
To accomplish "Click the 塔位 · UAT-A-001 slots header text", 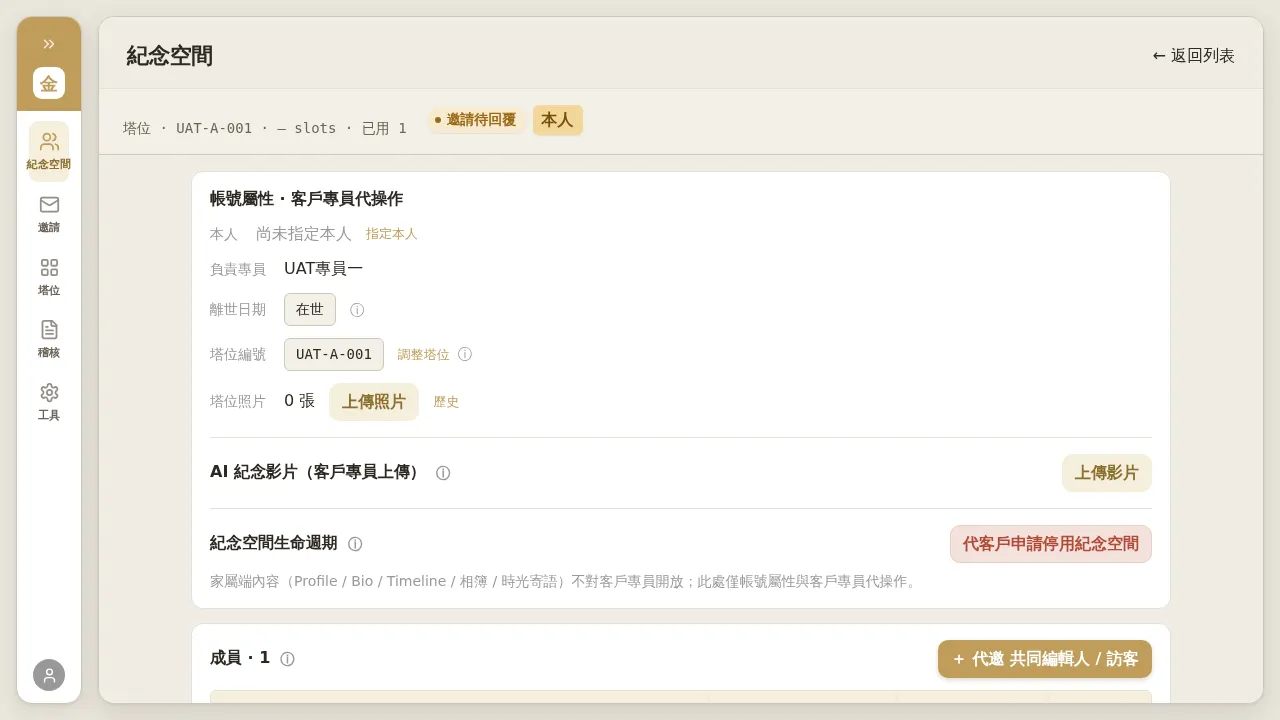I will (265, 128).
